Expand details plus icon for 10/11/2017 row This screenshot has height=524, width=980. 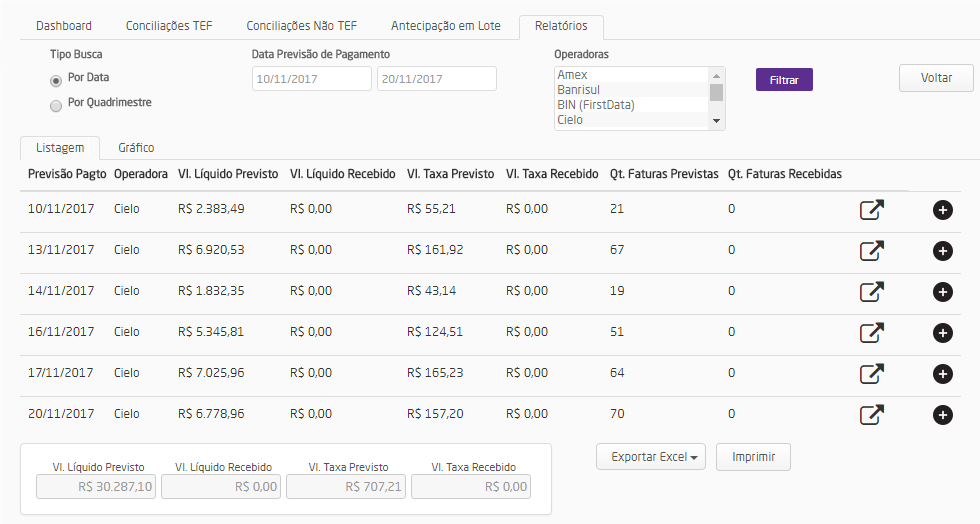[x=942, y=210]
